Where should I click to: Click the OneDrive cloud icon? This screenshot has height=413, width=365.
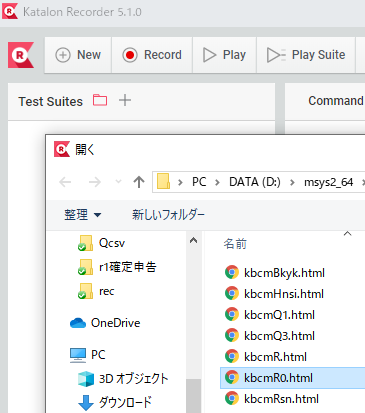coord(78,323)
